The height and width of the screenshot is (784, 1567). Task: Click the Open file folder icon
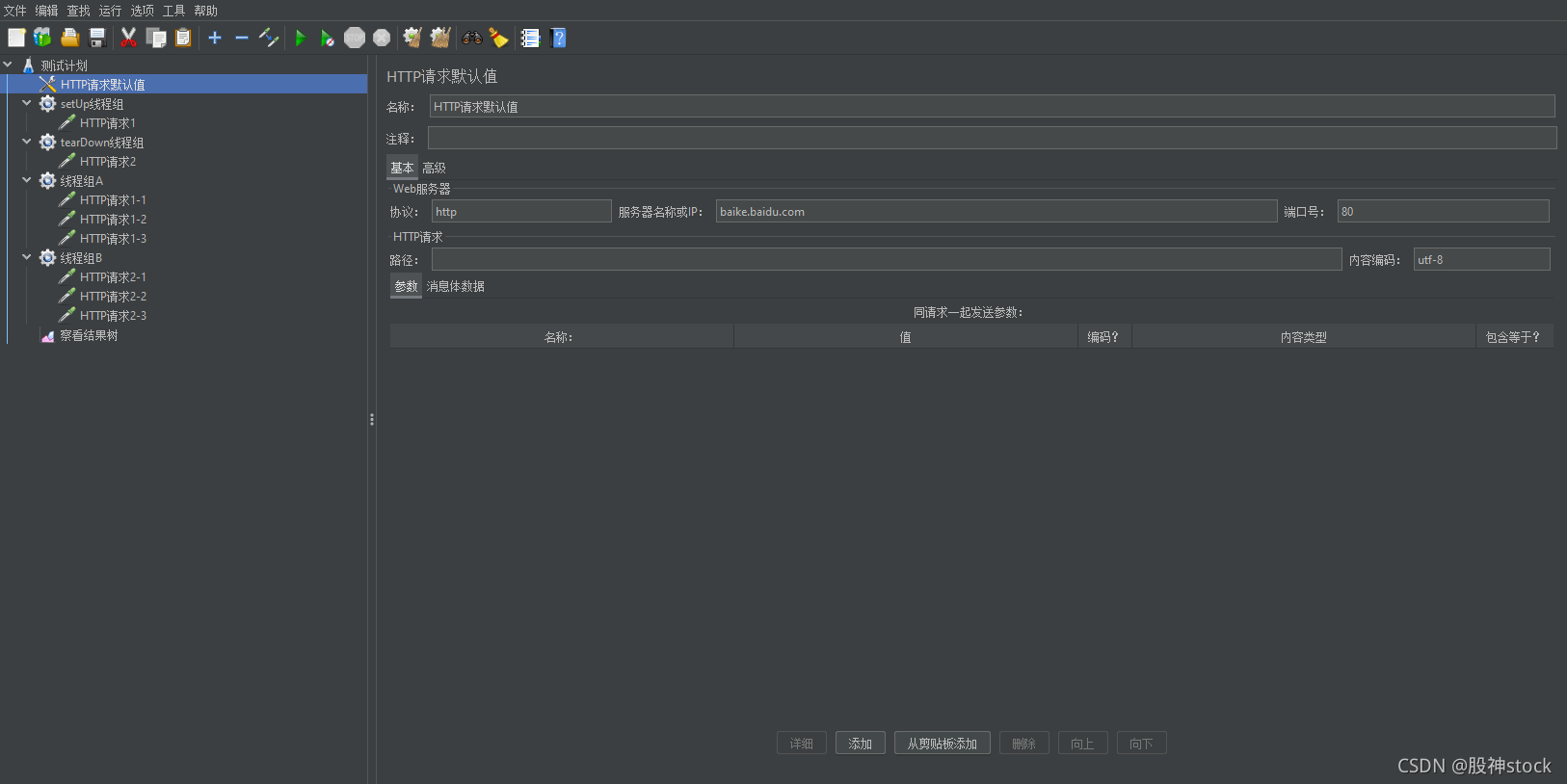tap(69, 38)
